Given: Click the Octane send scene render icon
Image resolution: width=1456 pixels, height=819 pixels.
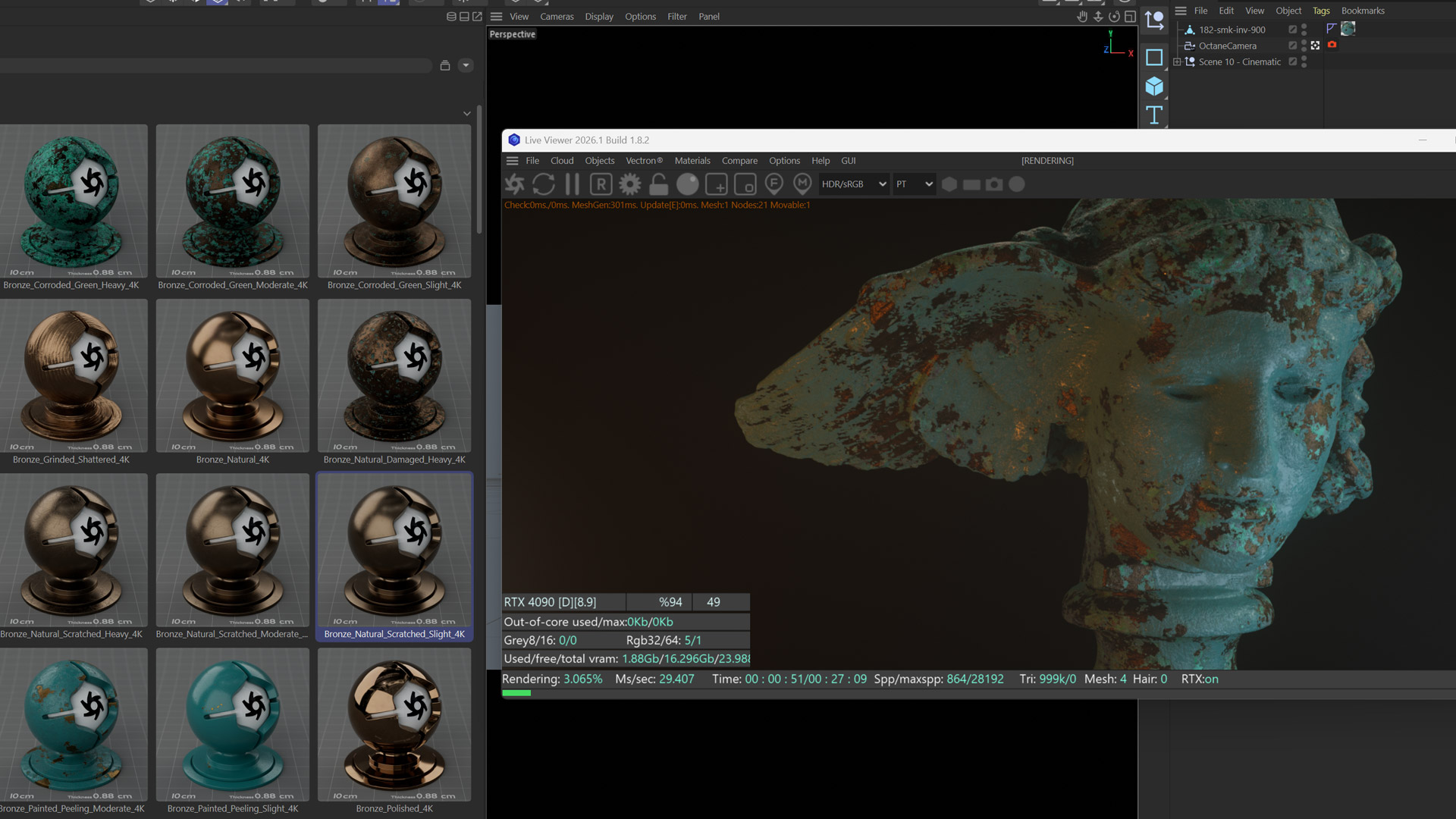Looking at the screenshot, I should 515,184.
